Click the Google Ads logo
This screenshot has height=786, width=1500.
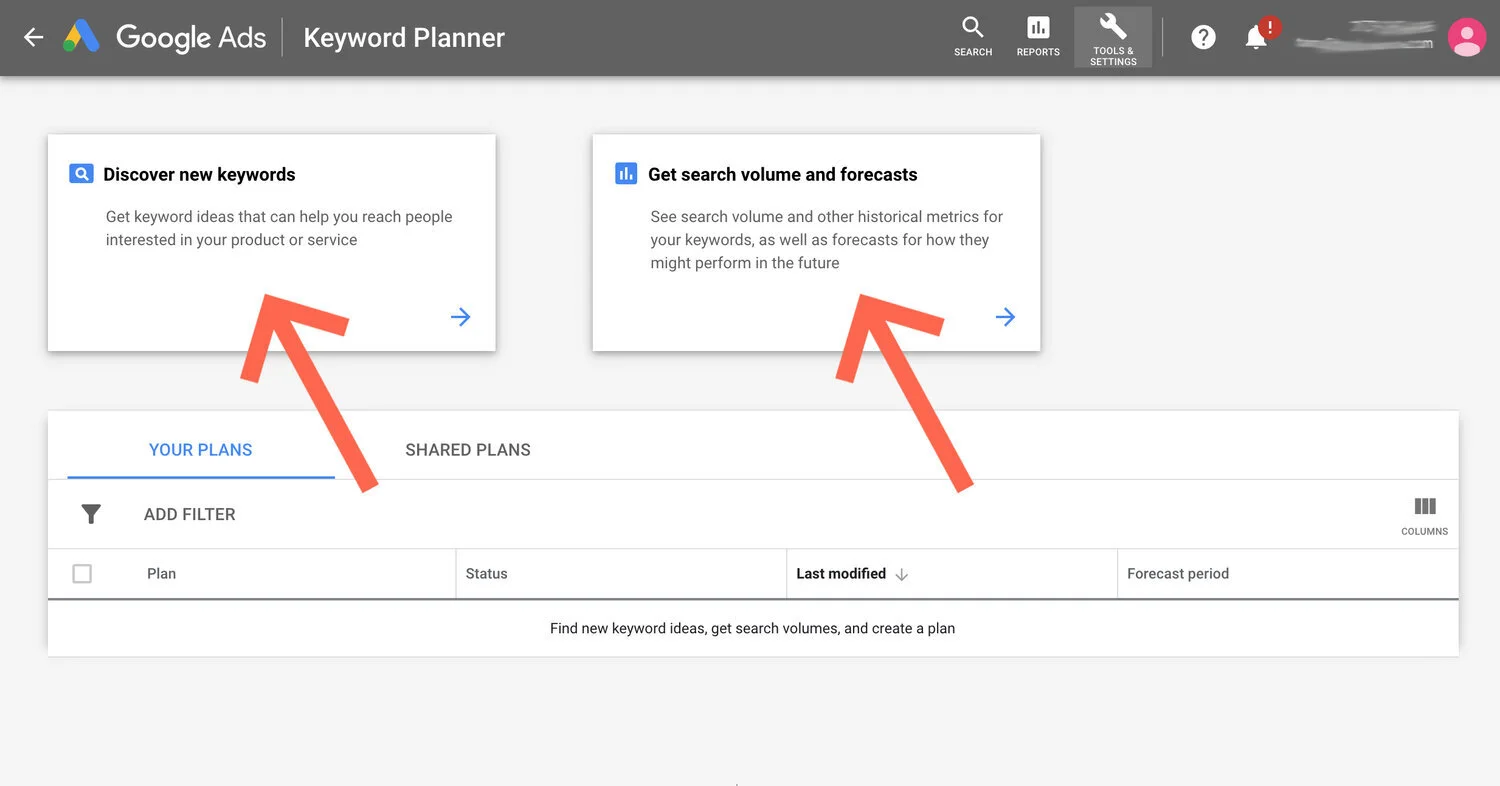click(165, 38)
